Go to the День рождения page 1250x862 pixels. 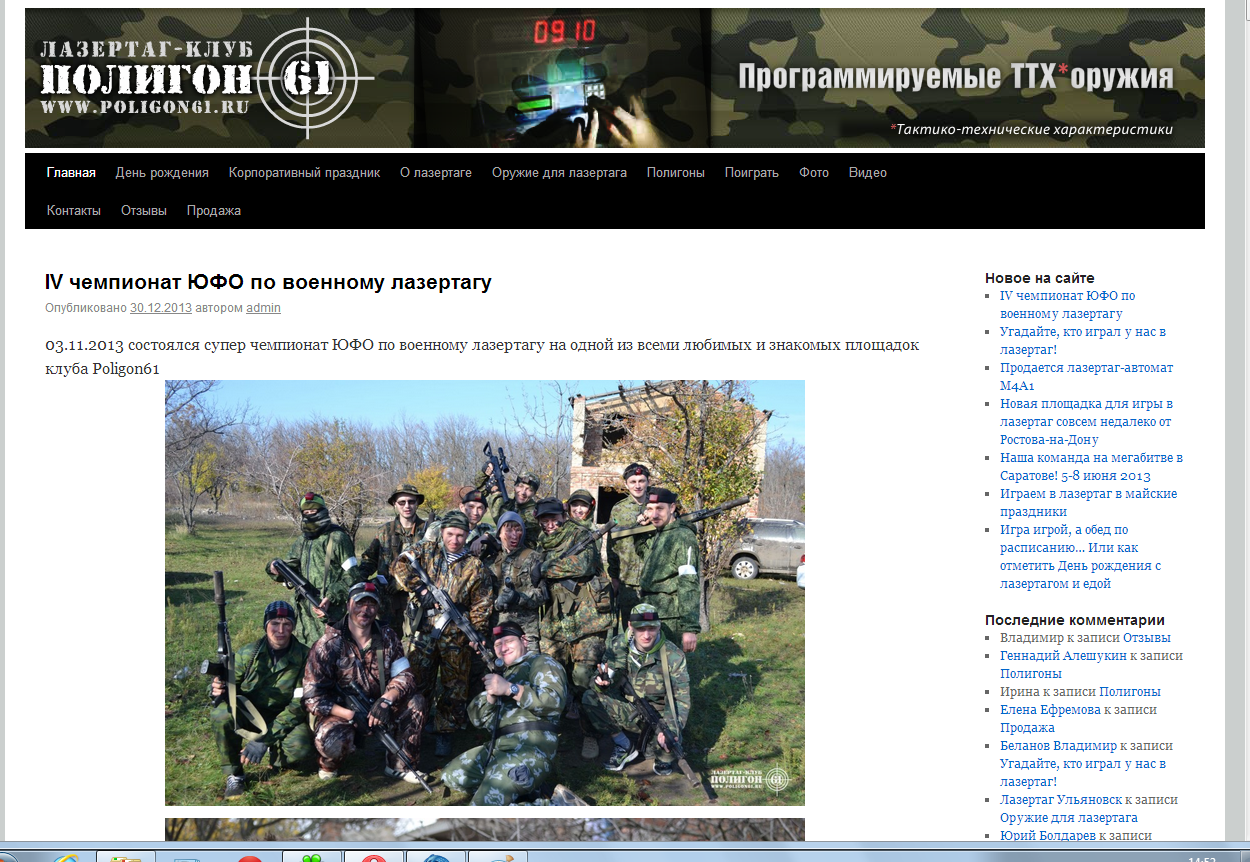[x=162, y=173]
